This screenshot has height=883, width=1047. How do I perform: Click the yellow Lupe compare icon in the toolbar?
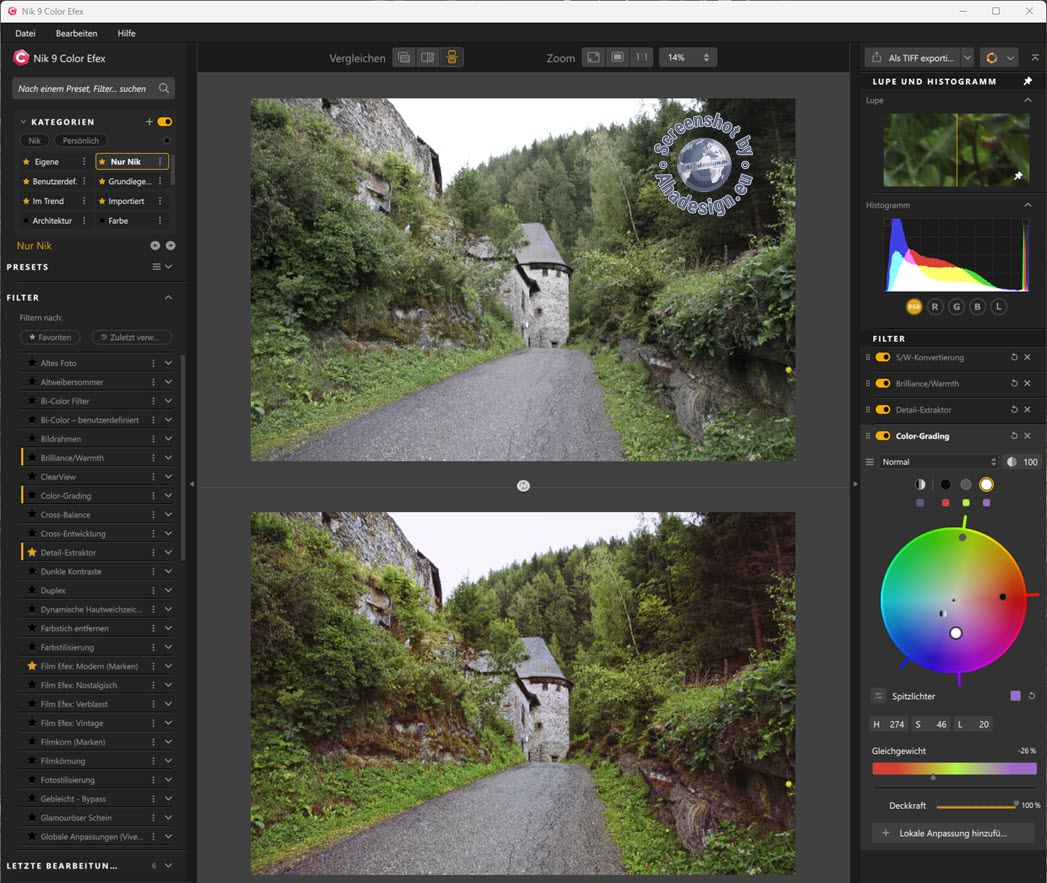tap(451, 57)
